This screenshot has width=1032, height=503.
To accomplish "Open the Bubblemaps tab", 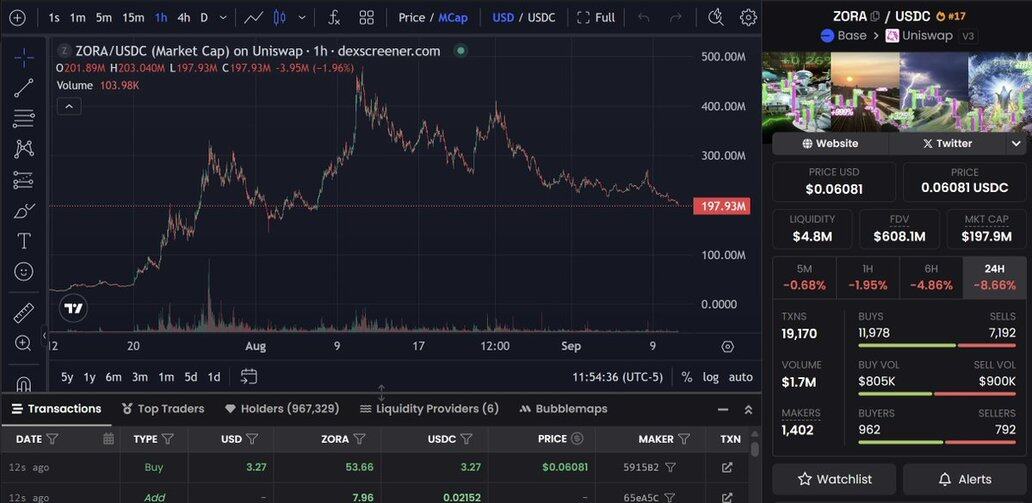I will 563,409.
